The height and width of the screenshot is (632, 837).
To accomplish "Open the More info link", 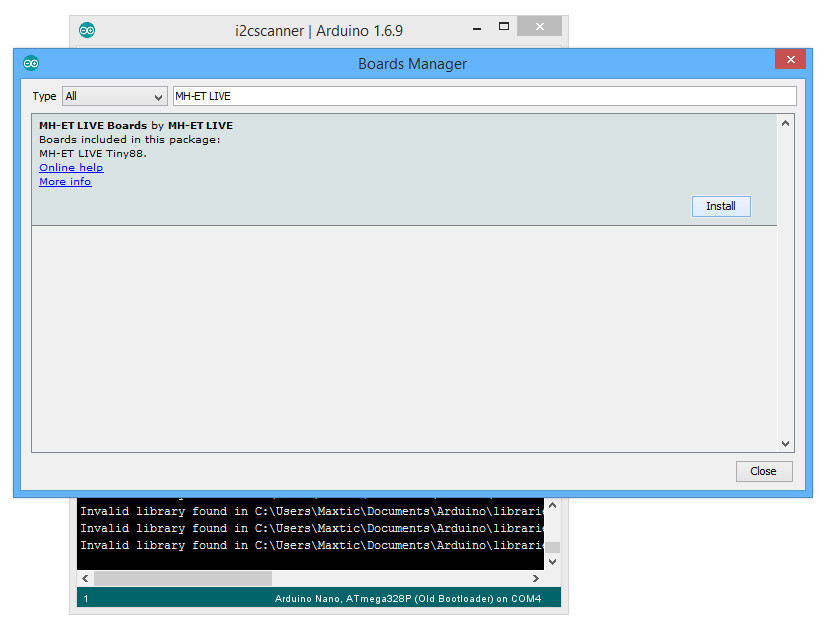I will (x=65, y=181).
